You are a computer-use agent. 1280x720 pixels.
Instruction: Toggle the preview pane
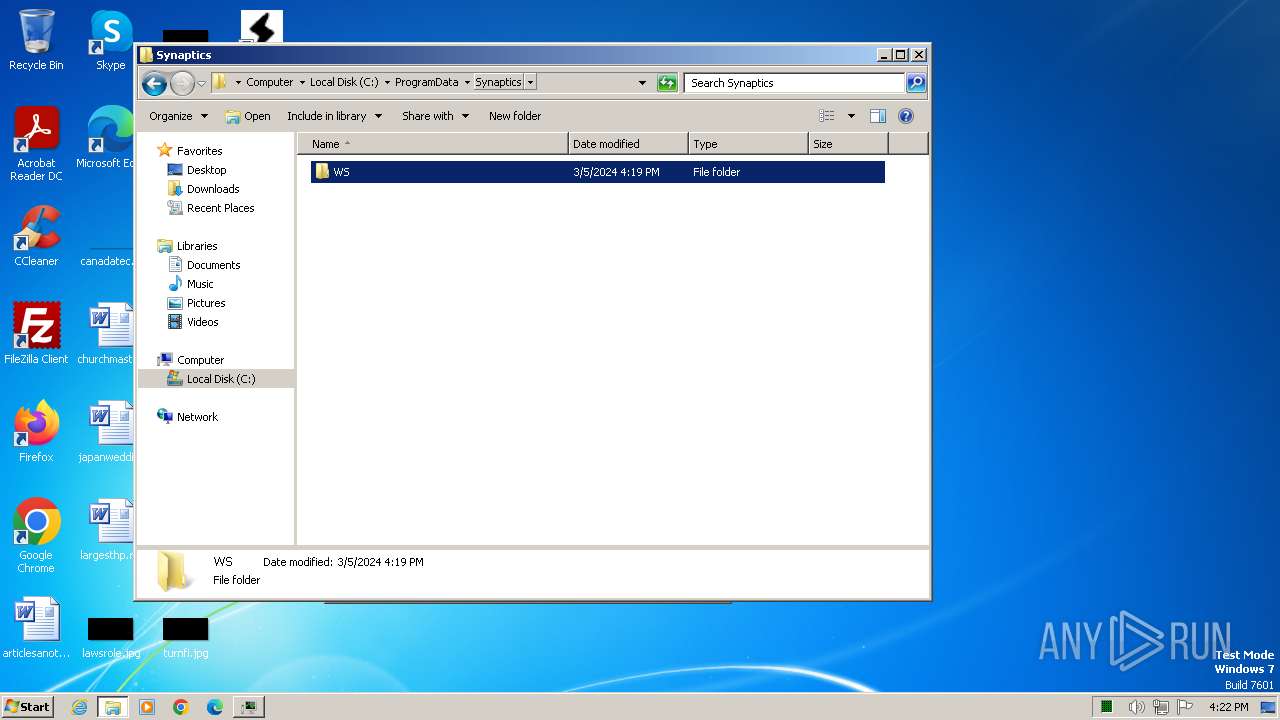(x=877, y=116)
